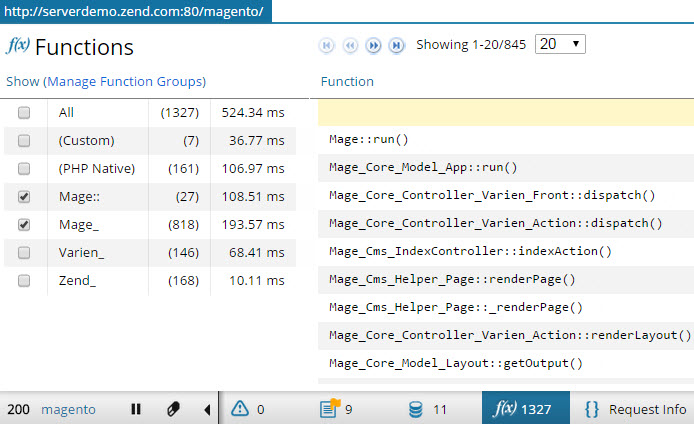Open the logs panel showing 9 entries
Screen dimensions: 694x424
335,409
